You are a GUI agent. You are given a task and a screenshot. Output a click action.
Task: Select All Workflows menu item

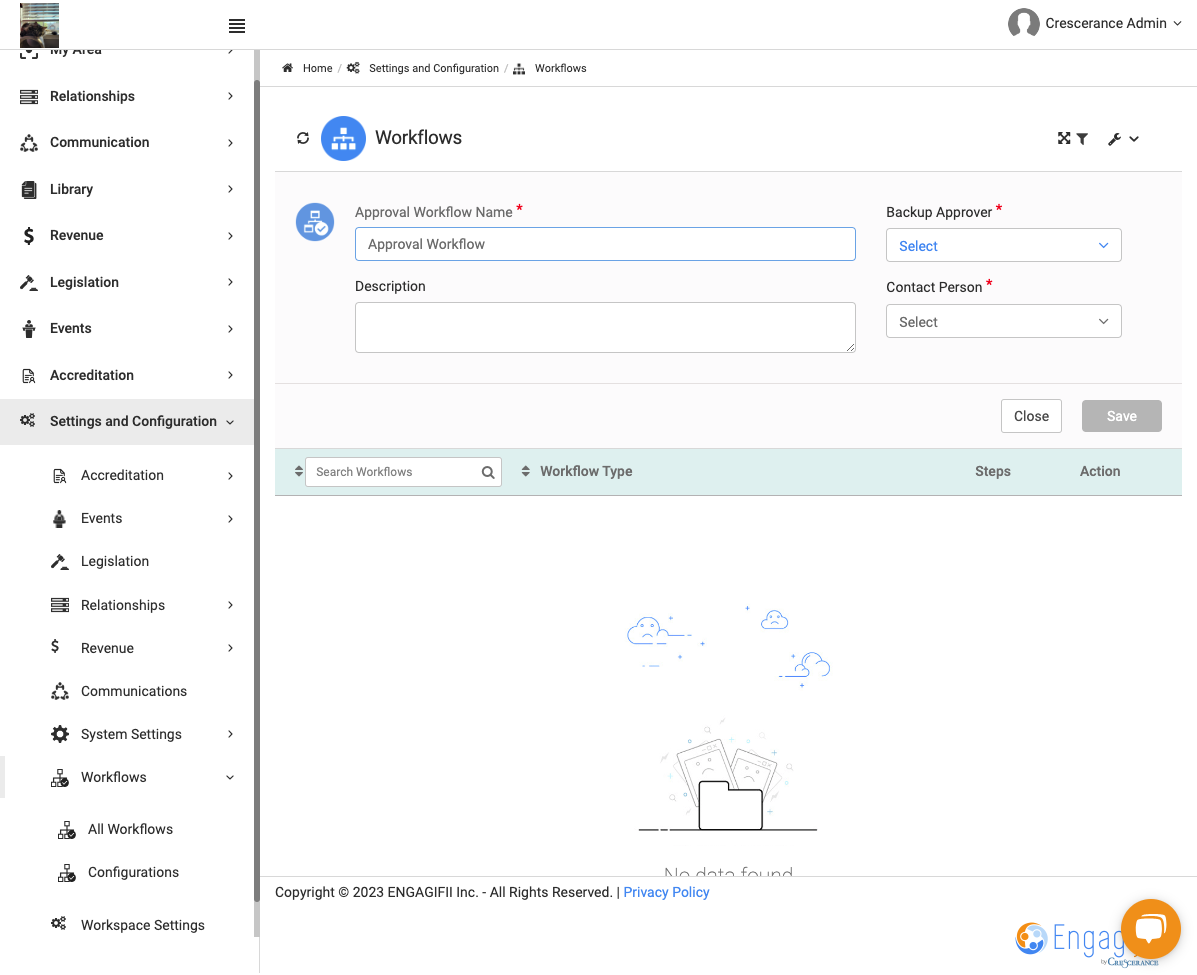(x=130, y=829)
